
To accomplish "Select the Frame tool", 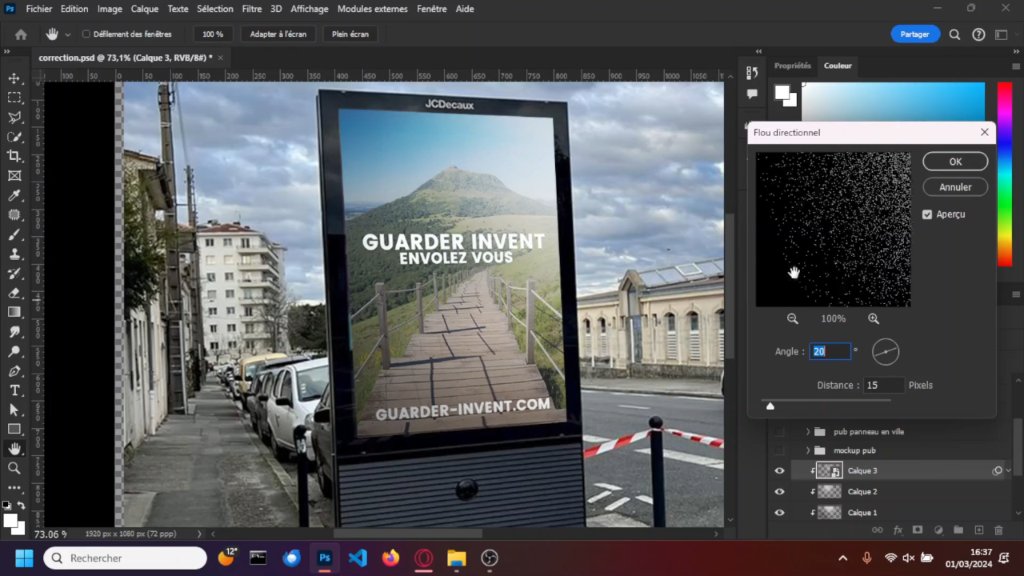I will 14,176.
